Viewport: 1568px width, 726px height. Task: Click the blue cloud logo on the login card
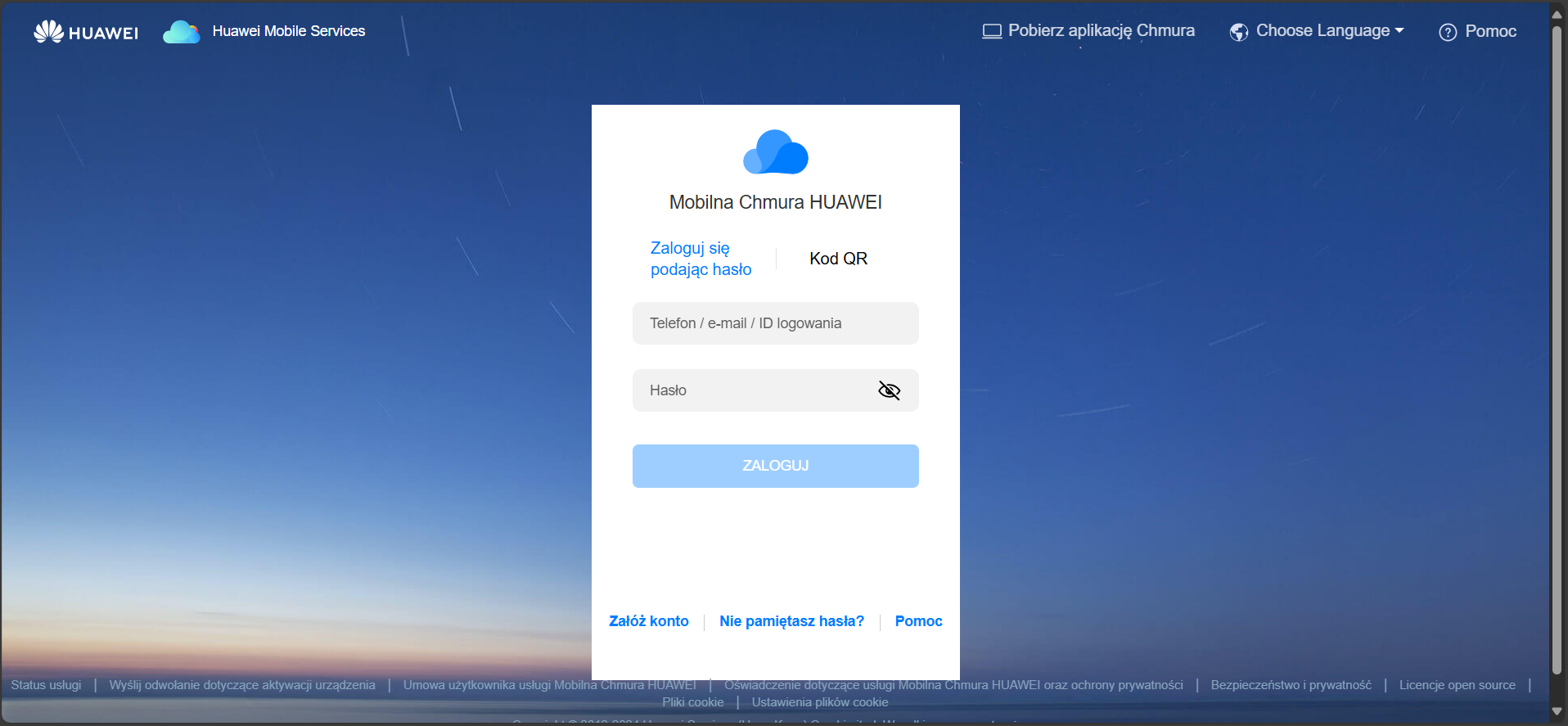pyautogui.click(x=776, y=152)
